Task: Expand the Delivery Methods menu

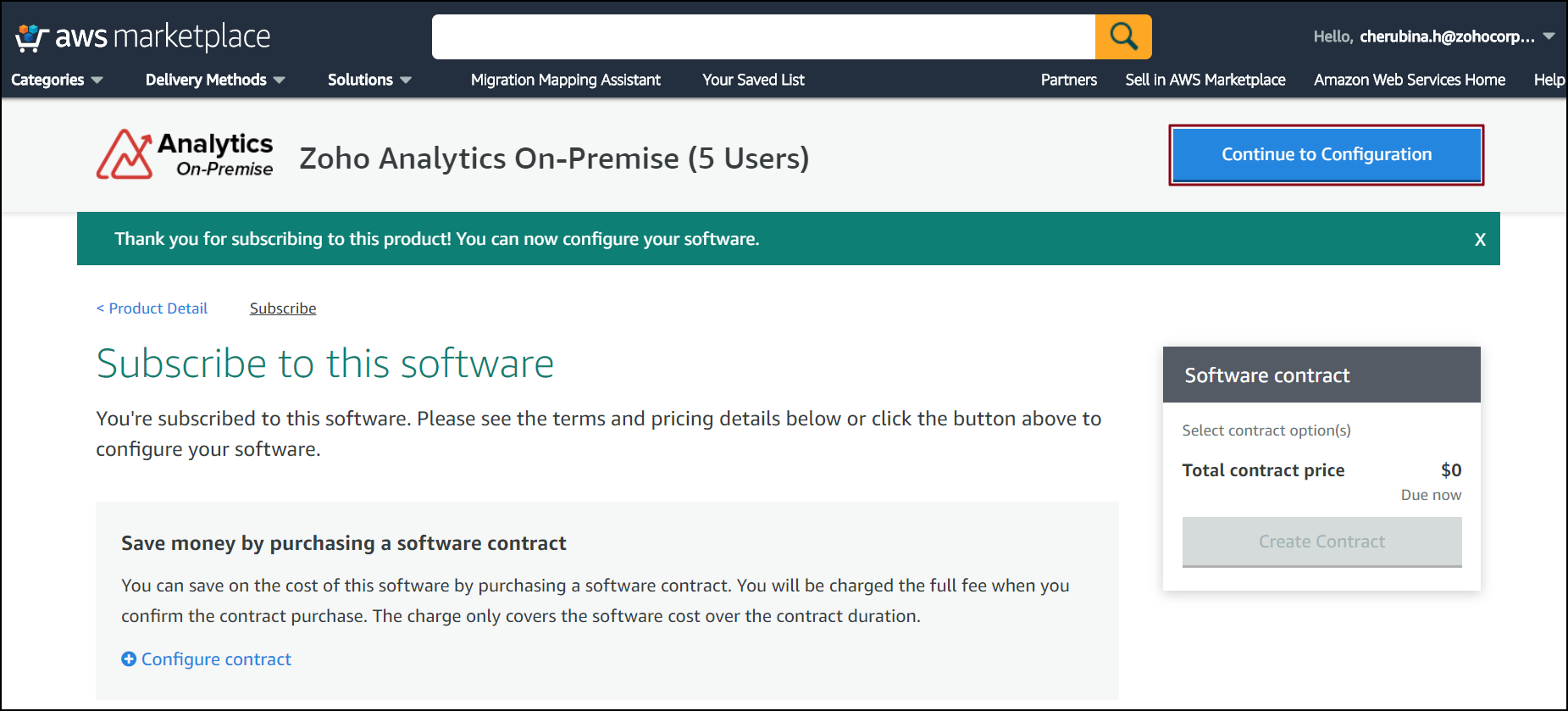Action: click(214, 80)
